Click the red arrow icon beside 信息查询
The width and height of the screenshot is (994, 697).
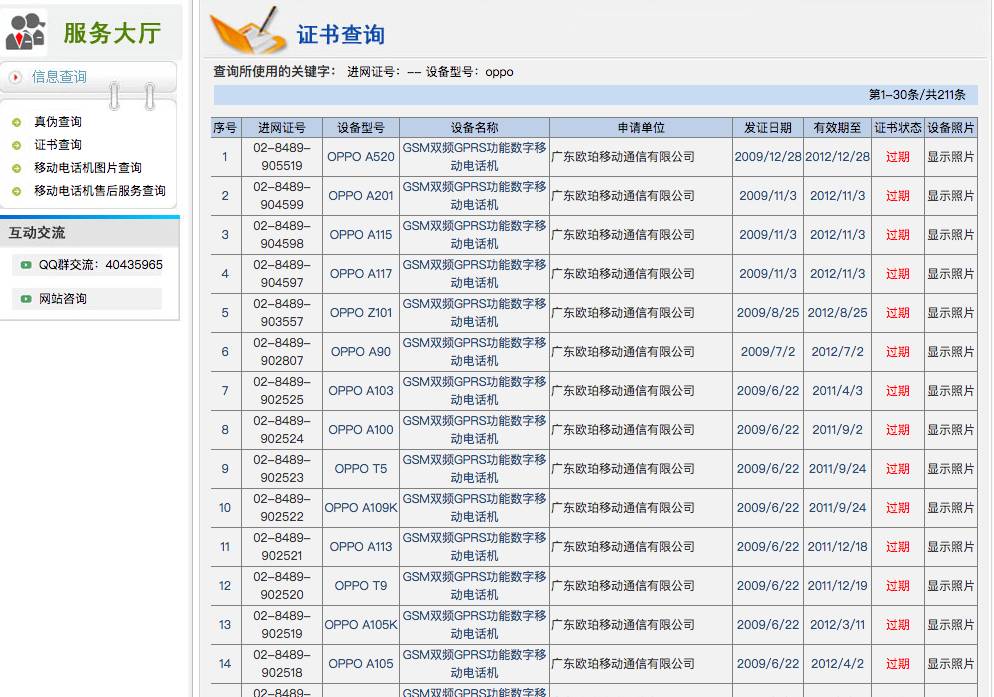[16, 77]
